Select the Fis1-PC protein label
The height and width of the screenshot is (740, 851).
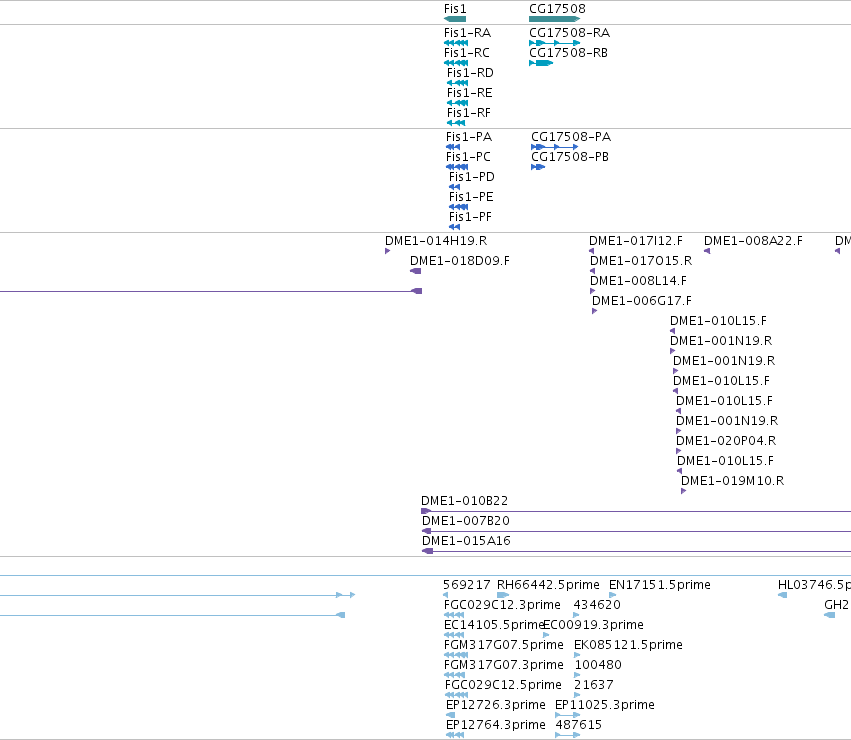[468, 157]
